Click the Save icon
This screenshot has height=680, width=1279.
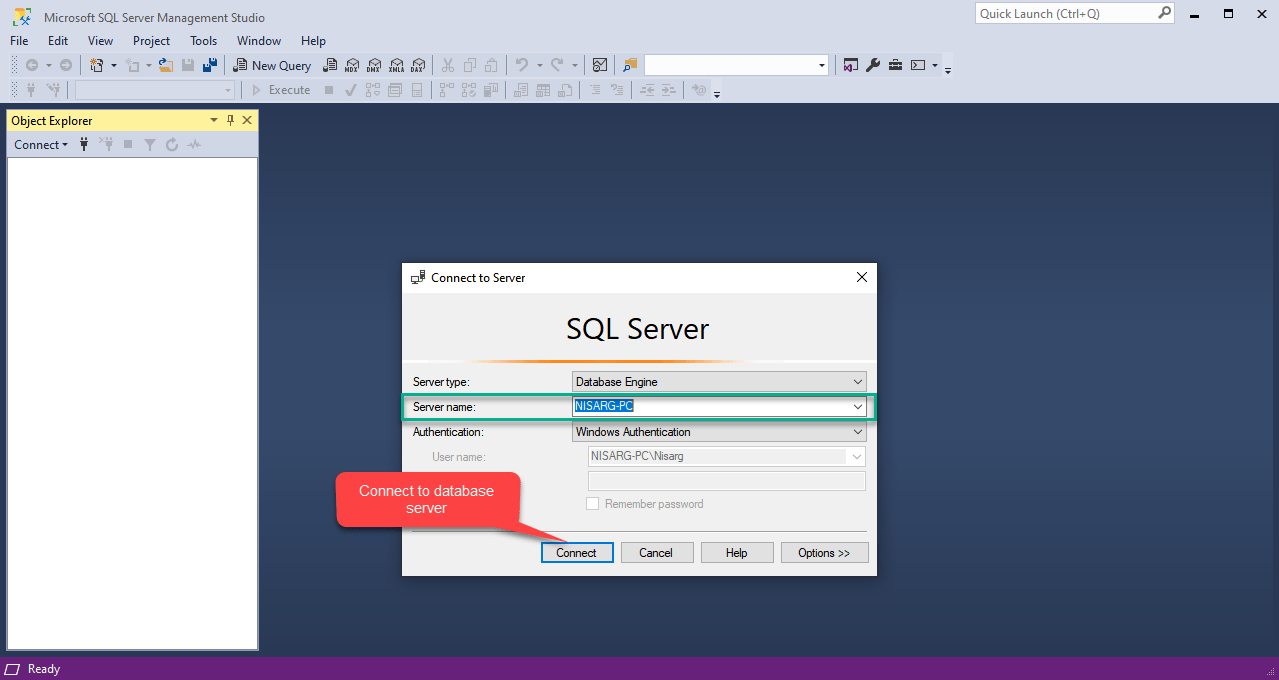[x=188, y=65]
